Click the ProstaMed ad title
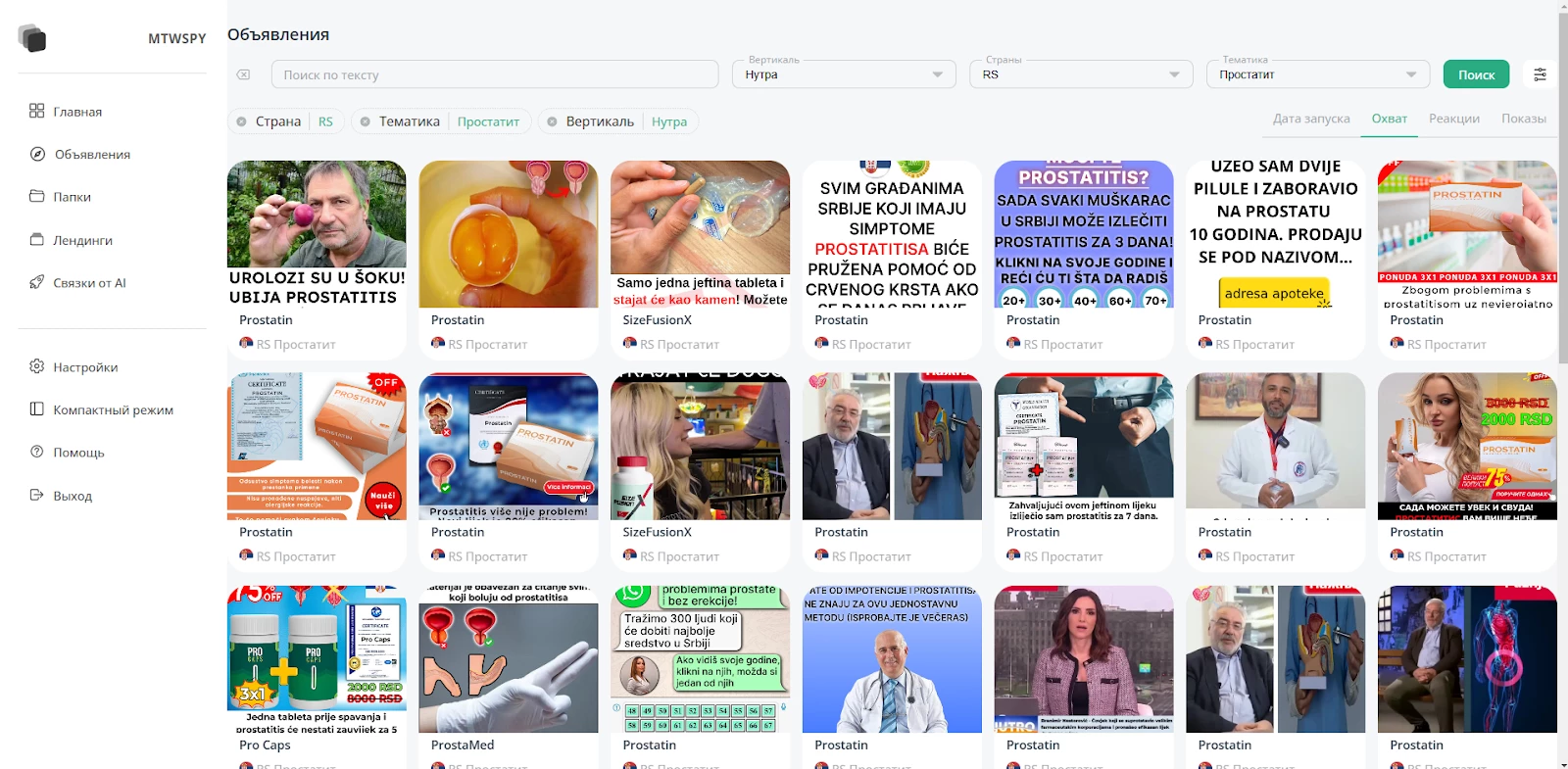 (x=463, y=745)
